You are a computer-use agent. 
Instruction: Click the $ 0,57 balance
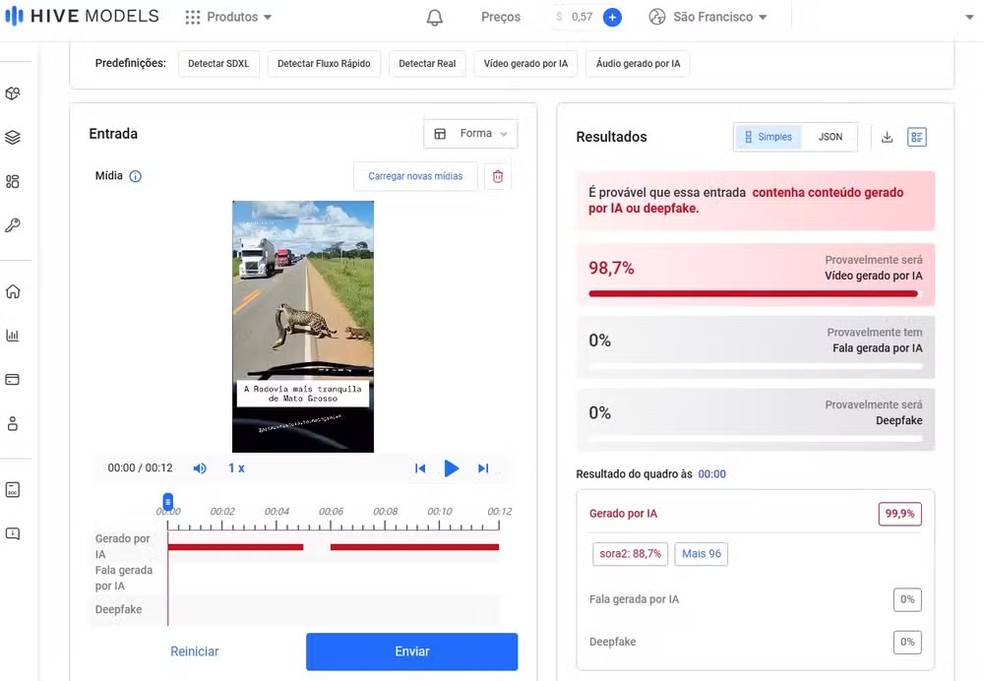(574, 17)
